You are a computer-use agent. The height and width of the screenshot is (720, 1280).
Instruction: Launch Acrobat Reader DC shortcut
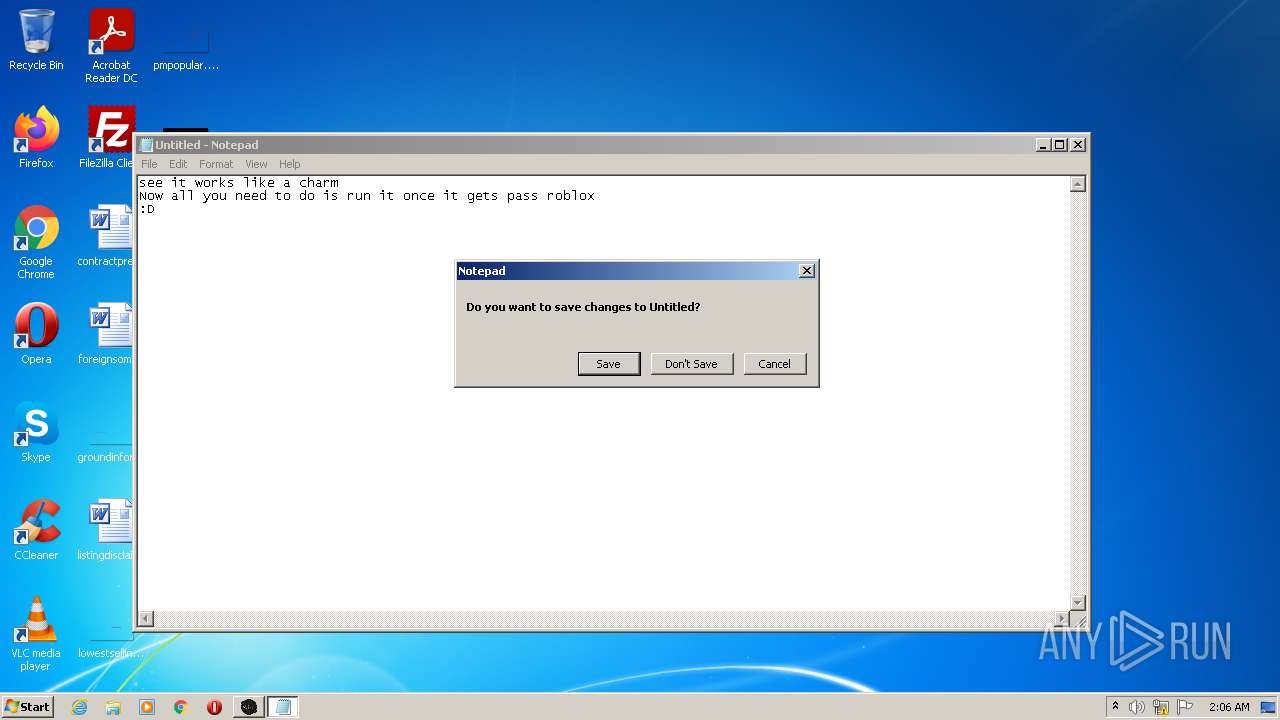pyautogui.click(x=111, y=46)
